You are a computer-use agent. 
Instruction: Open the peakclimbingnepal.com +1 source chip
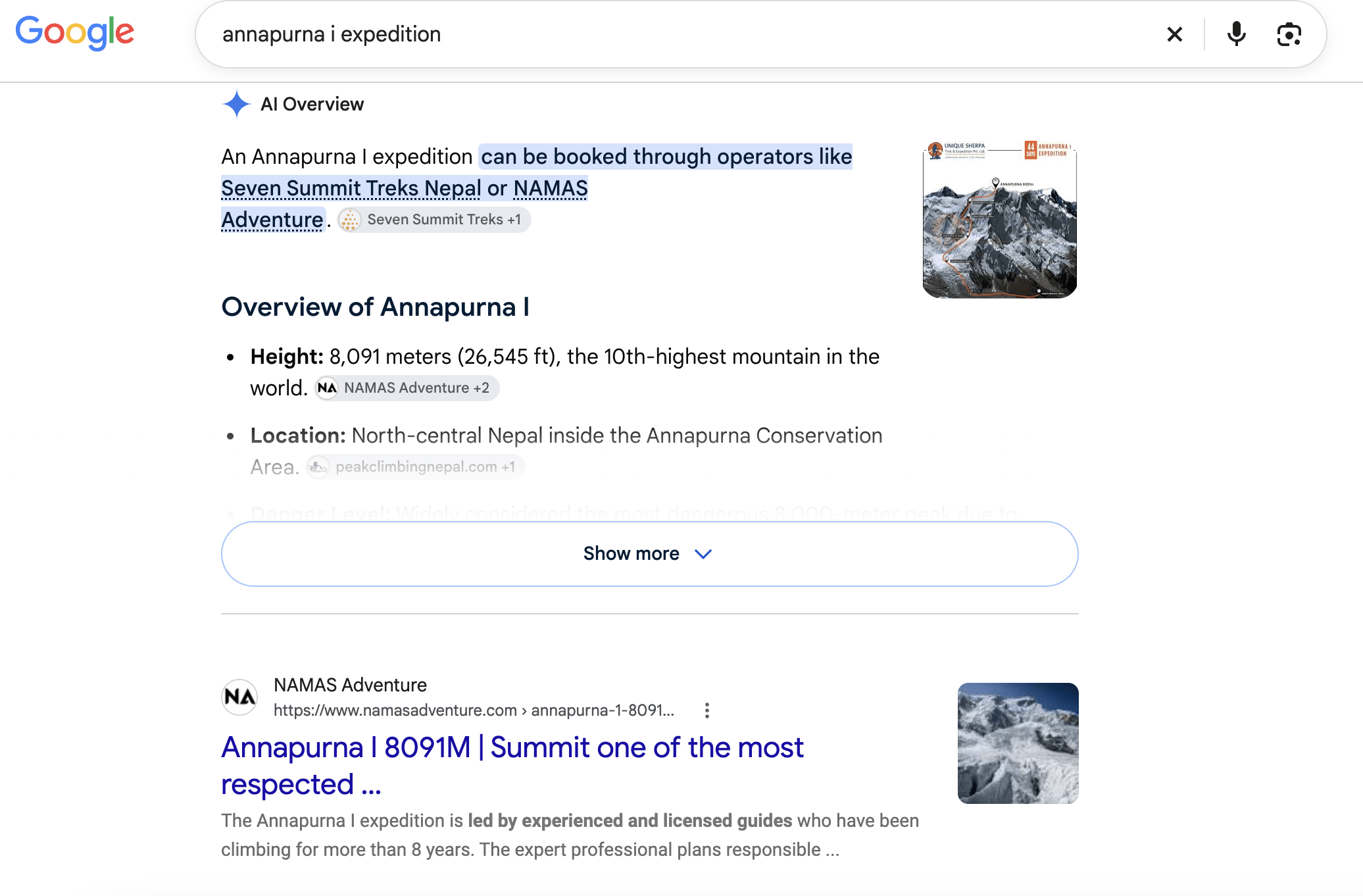point(416,467)
